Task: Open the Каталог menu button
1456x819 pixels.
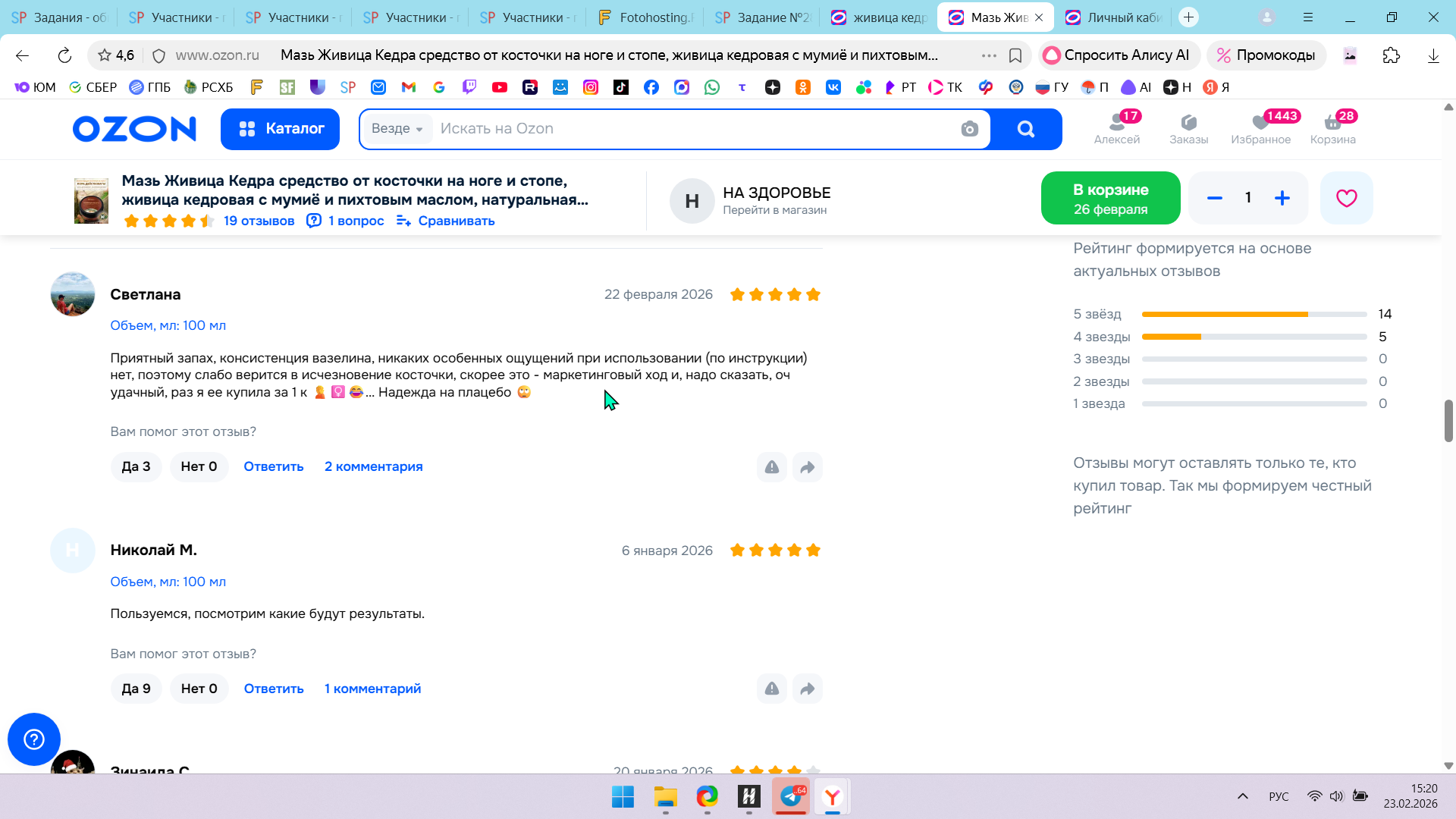Action: tap(280, 129)
